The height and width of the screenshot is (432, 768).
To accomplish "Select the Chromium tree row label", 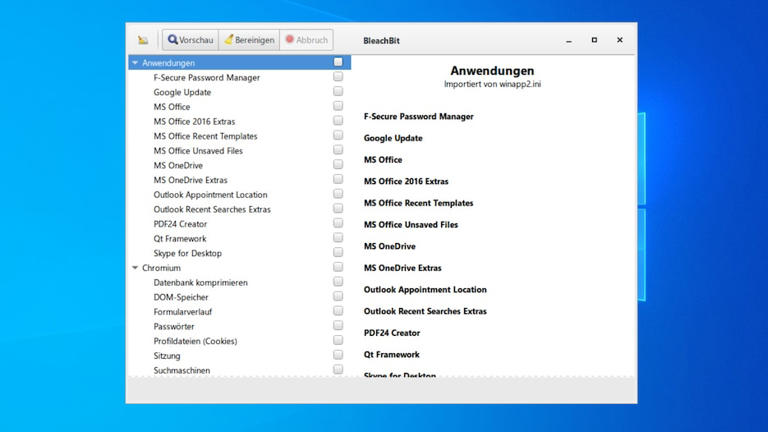I will (161, 268).
